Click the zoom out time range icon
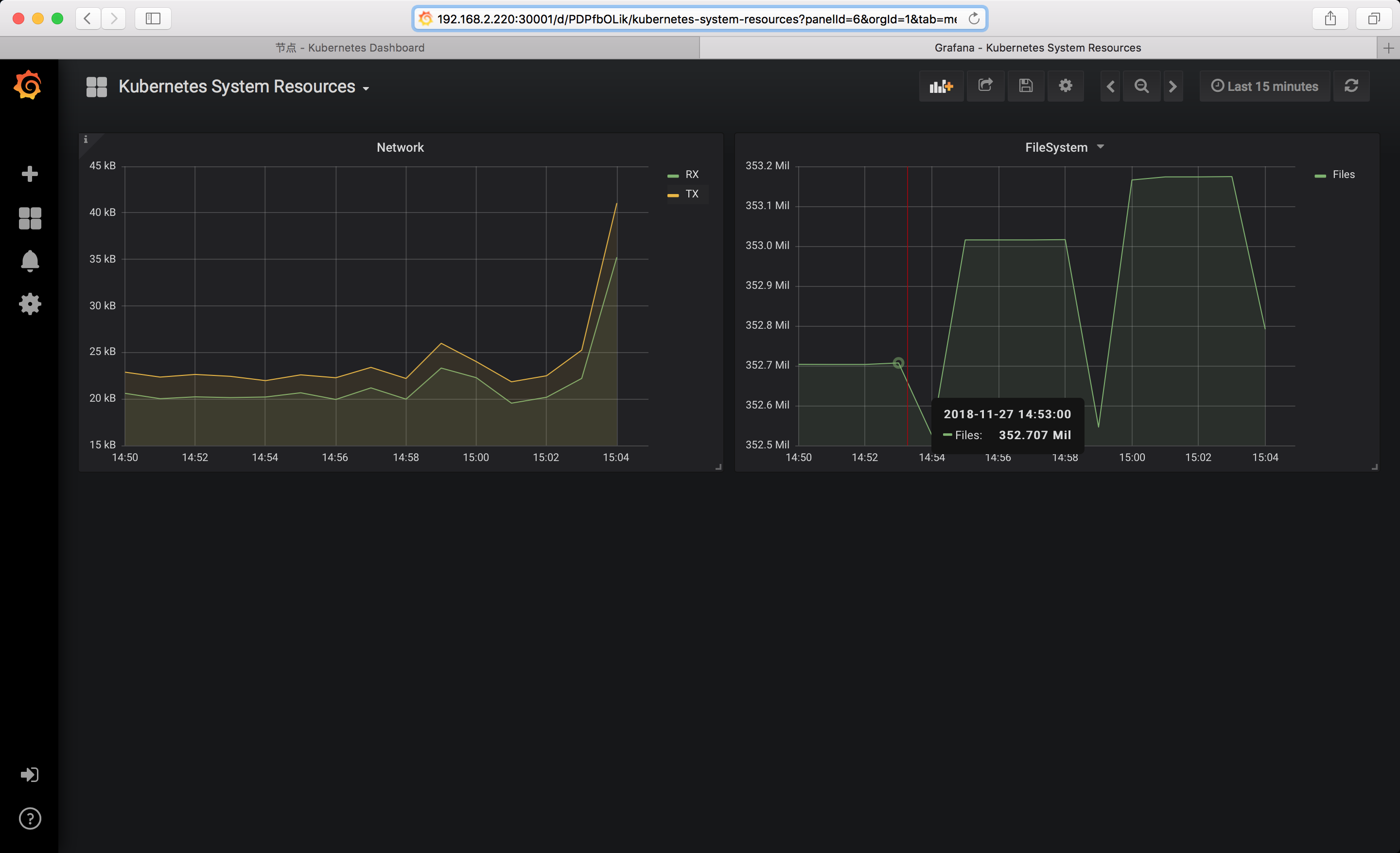The image size is (1400, 853). point(1141,87)
